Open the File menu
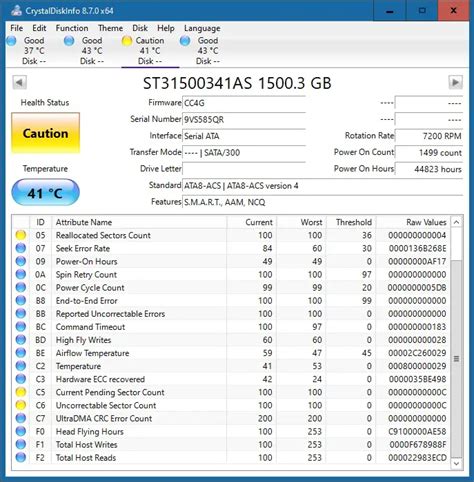The width and height of the screenshot is (474, 482). (x=17, y=28)
